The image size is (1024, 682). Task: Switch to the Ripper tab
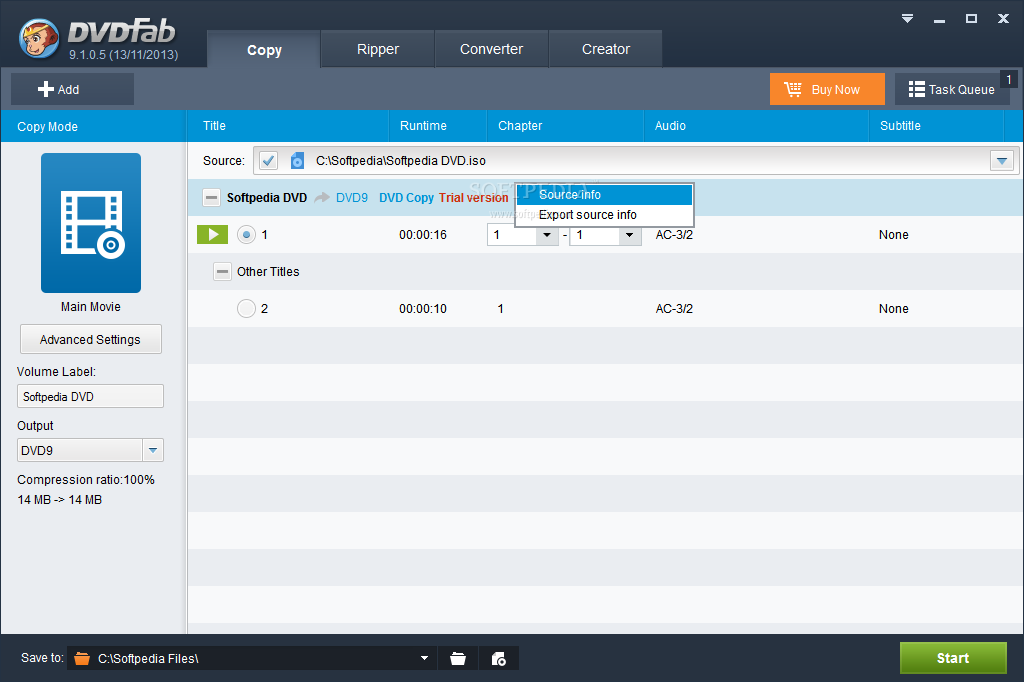(x=377, y=49)
